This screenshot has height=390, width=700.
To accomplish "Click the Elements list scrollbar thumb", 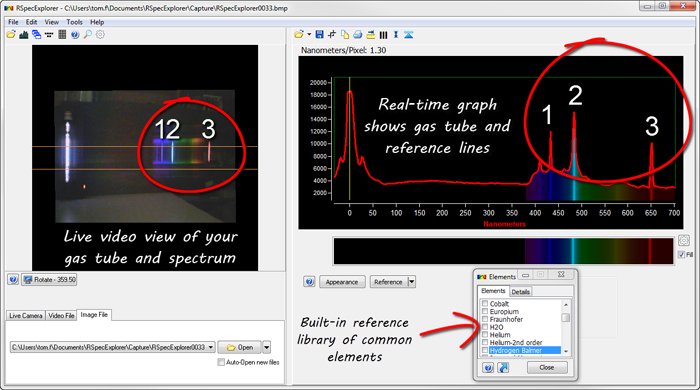I will (x=566, y=318).
